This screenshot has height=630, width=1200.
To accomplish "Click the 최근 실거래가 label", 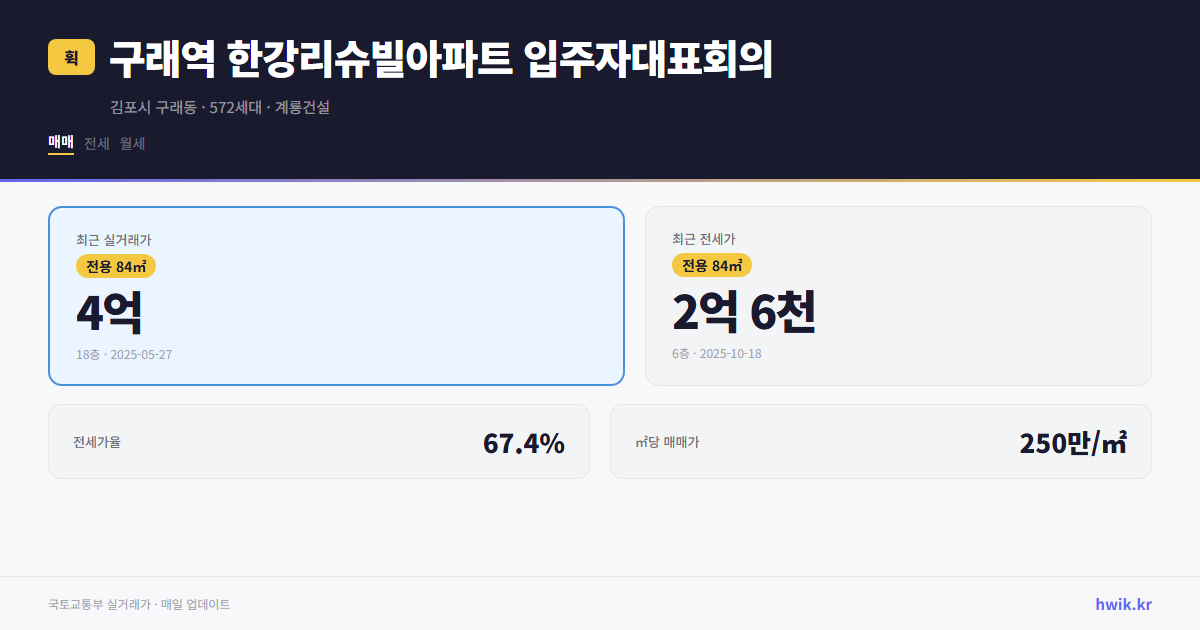I will coord(112,240).
